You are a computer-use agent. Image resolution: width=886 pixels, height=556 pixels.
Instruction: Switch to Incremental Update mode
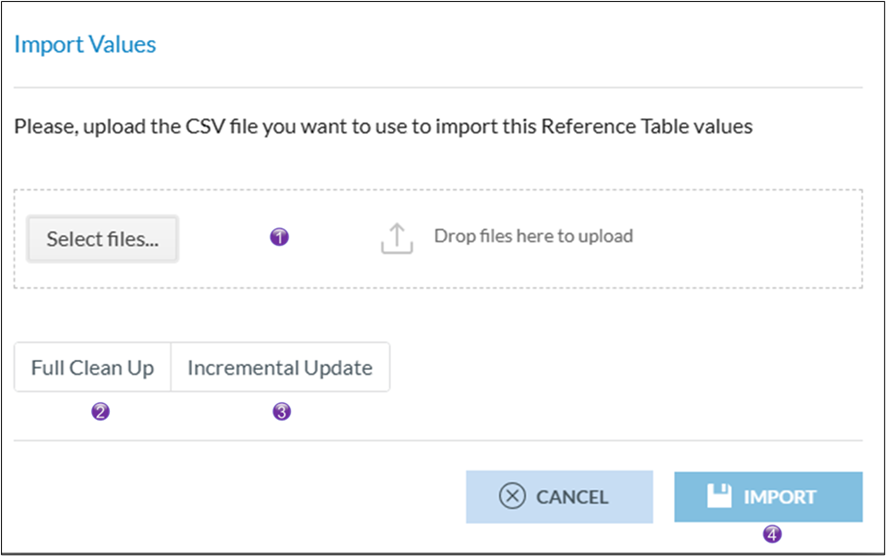click(x=280, y=368)
